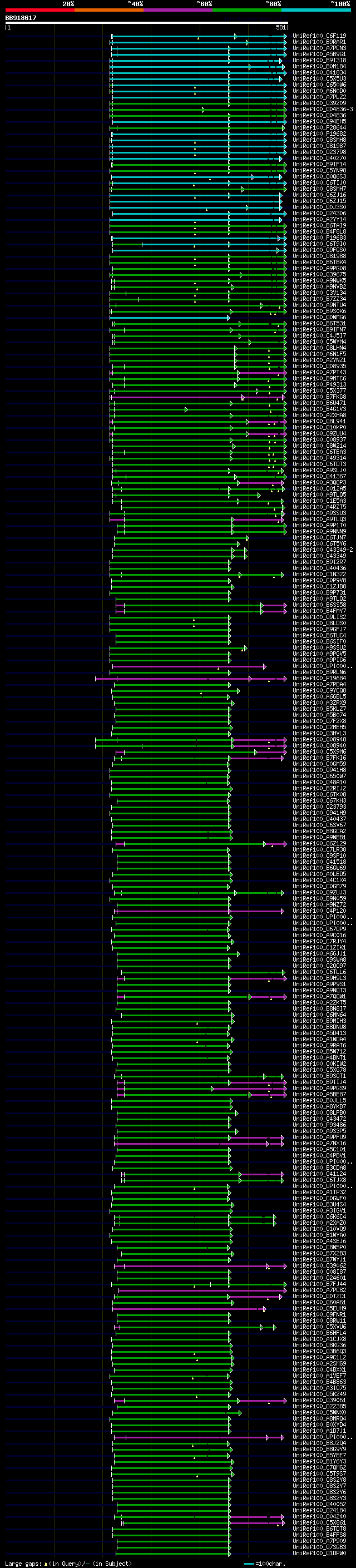Click the UniRef100_Q40270 label

(319, 159)
